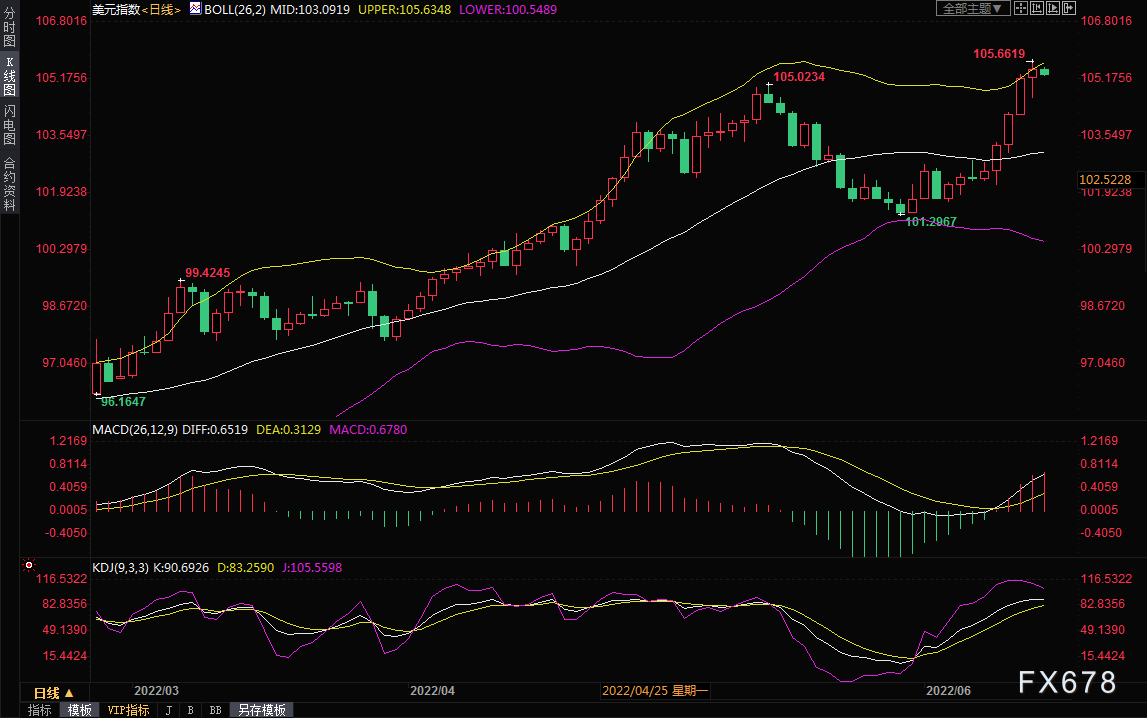Click the play-forward chart icon
The width and height of the screenshot is (1147, 718).
1053,8
